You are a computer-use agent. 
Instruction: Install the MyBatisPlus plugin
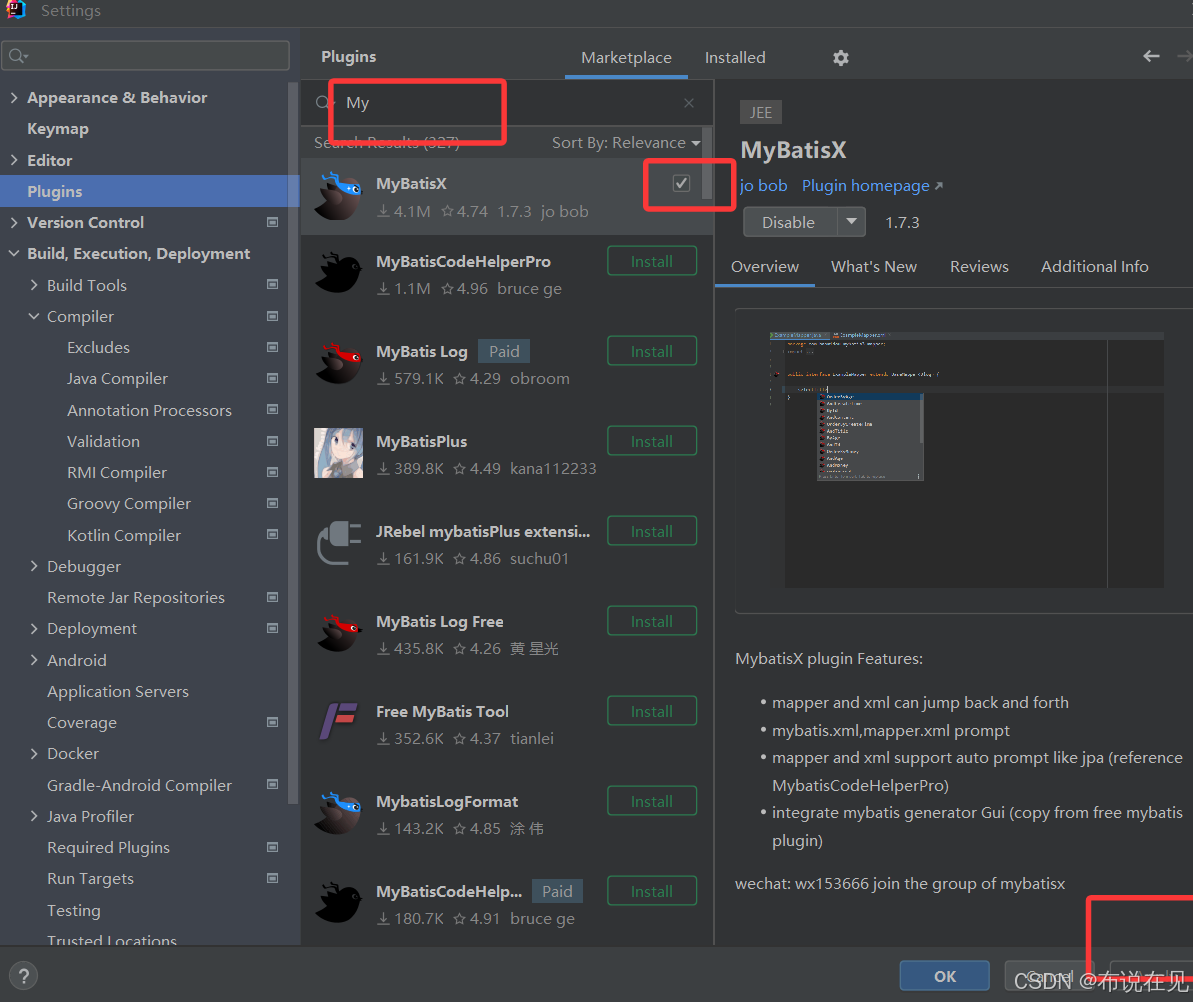pos(652,441)
